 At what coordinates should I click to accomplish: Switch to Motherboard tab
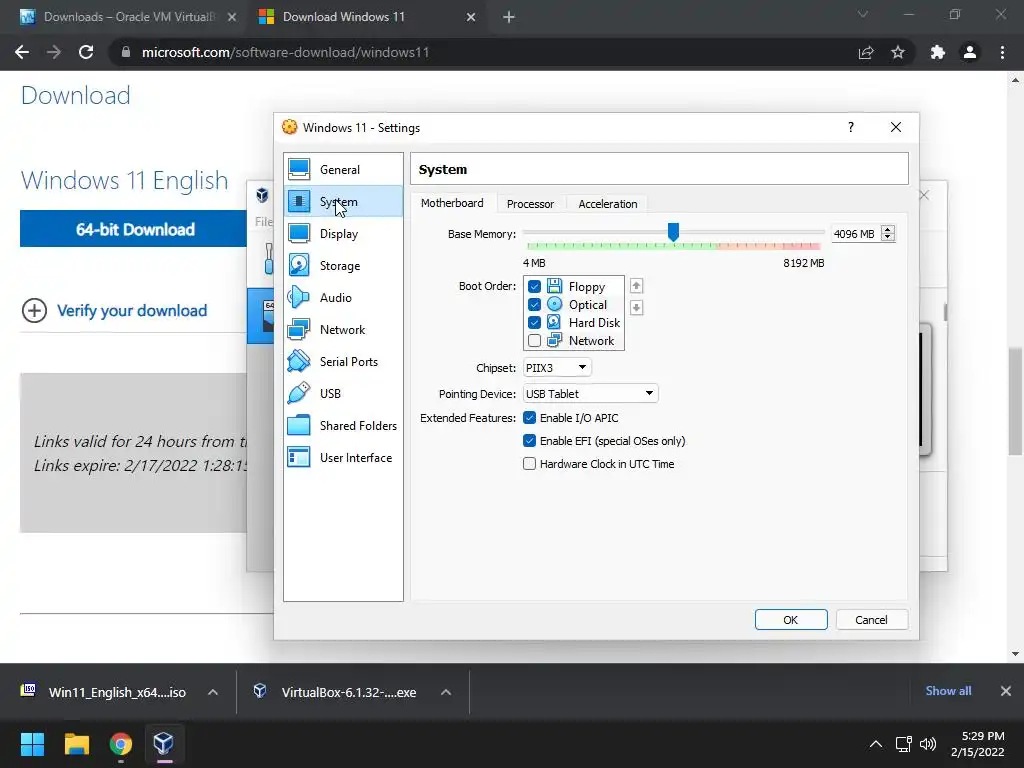click(452, 203)
